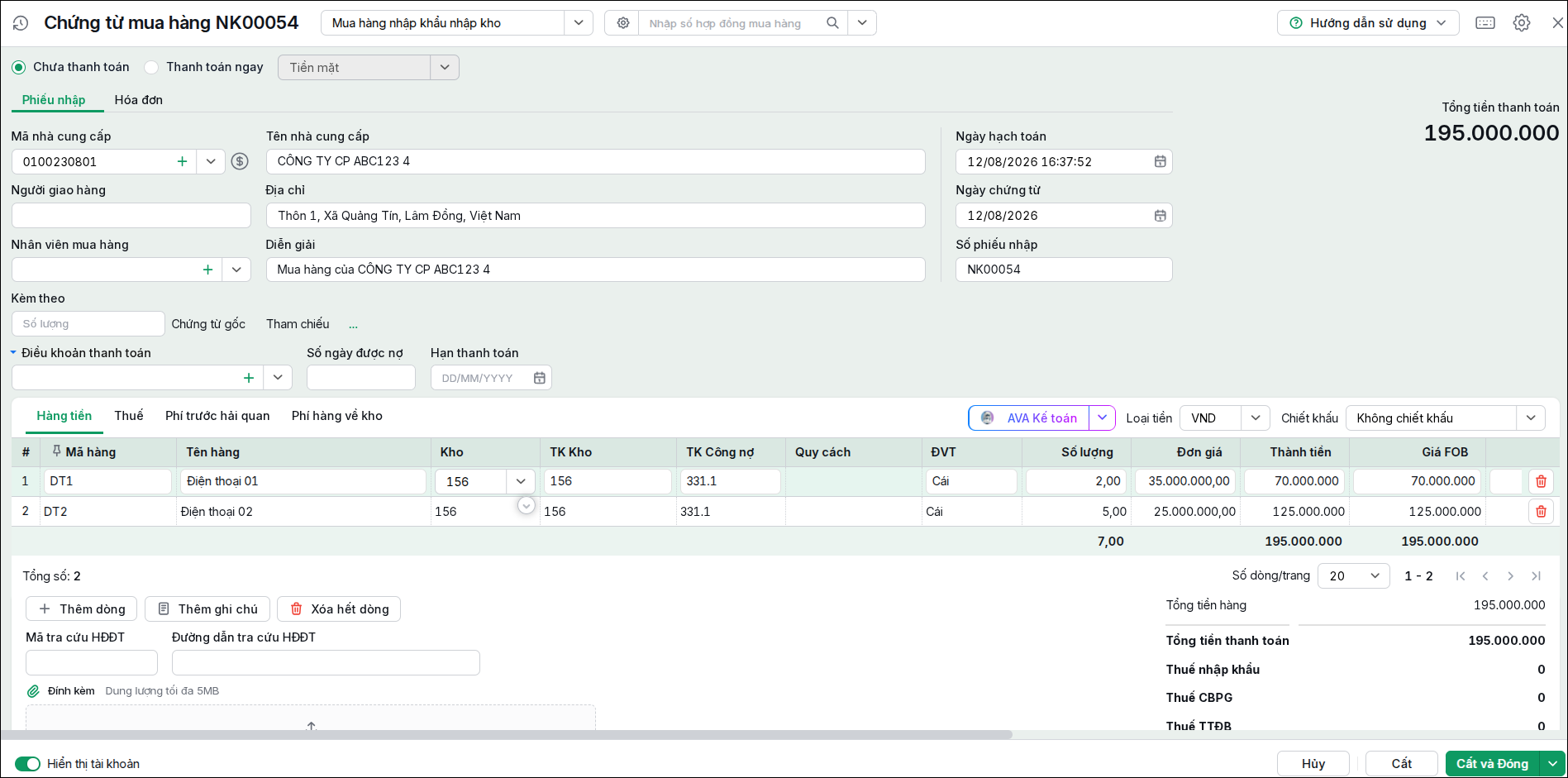
Task: Open keyboard shortcuts icon
Action: [x=1485, y=23]
